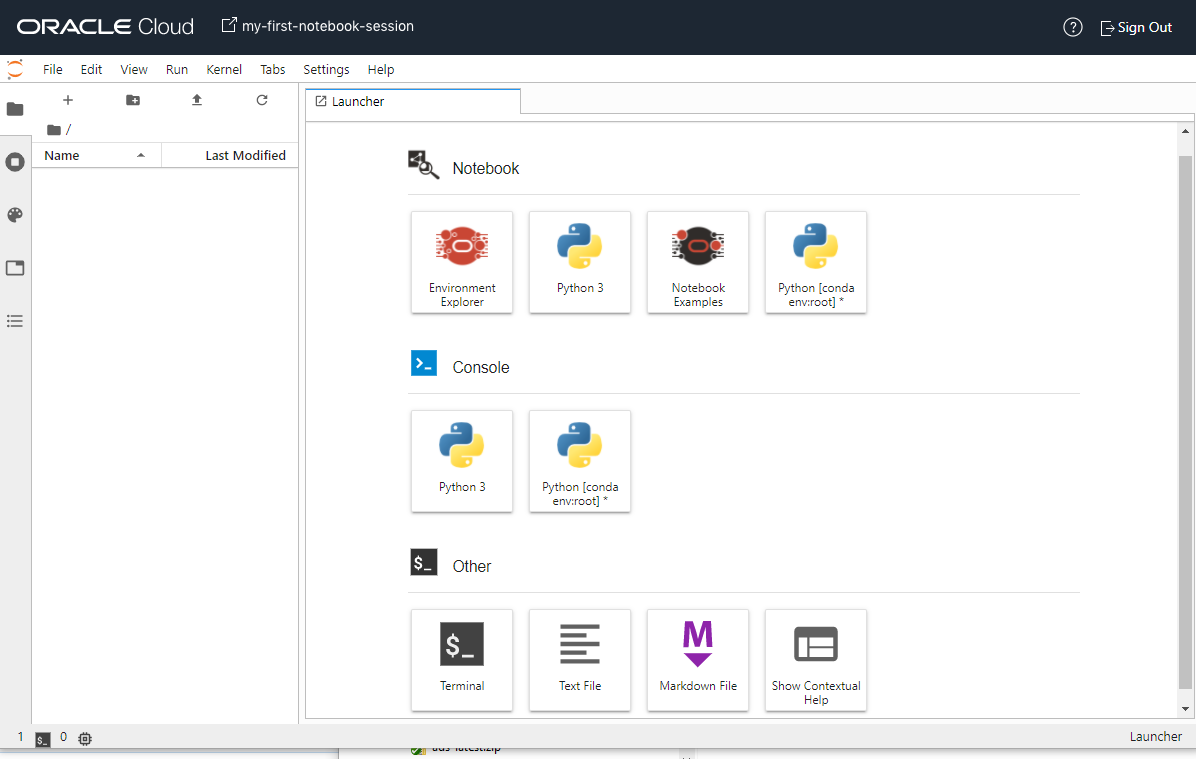Click the launcher scrollbar up arrow
Screen dimensions: 1196x759
click(x=1185, y=131)
